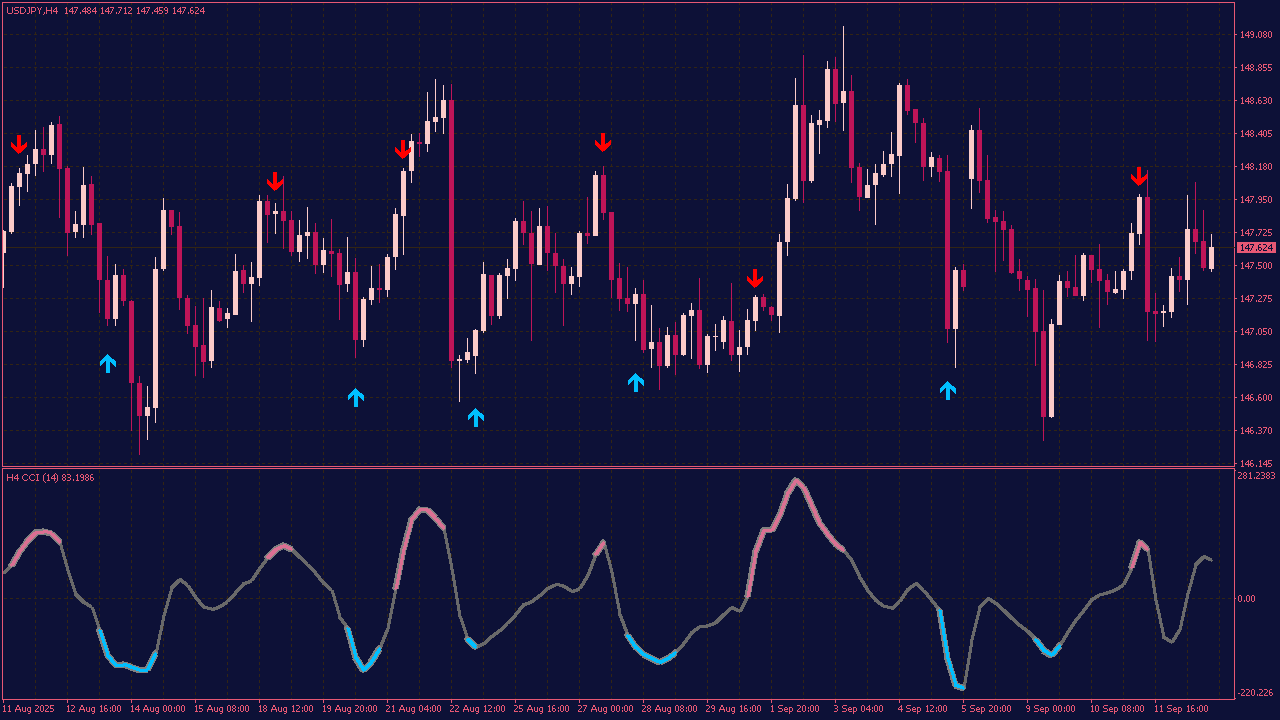The width and height of the screenshot is (1280, 720).
Task: Click the red down arrow near 18 Aug 12:00
Action: [x=275, y=181]
